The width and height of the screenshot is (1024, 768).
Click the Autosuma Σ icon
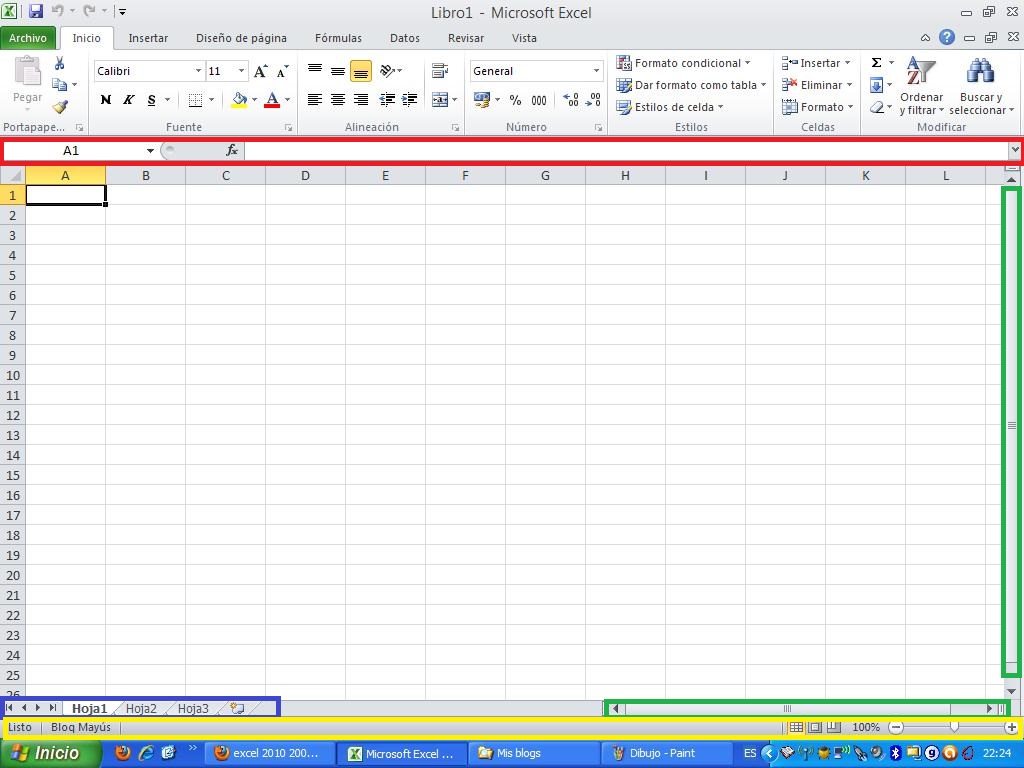[x=875, y=62]
